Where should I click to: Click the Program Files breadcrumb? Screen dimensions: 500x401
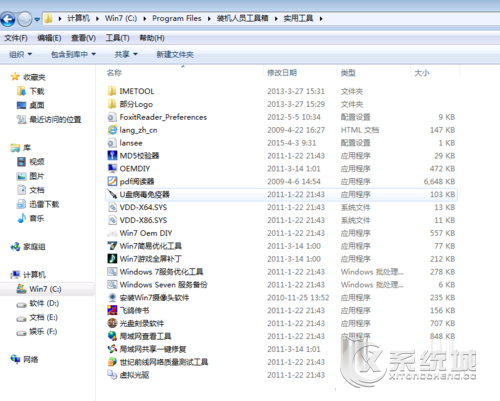[x=177, y=18]
